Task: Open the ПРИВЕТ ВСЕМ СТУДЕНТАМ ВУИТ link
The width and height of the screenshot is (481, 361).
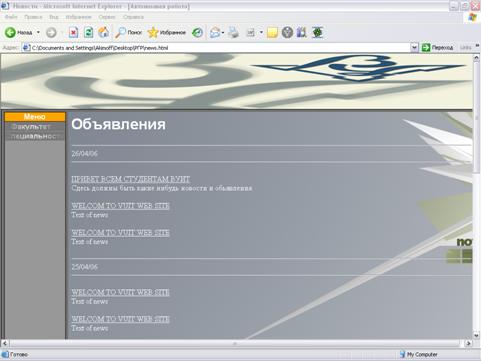Action: pyautogui.click(x=131, y=179)
